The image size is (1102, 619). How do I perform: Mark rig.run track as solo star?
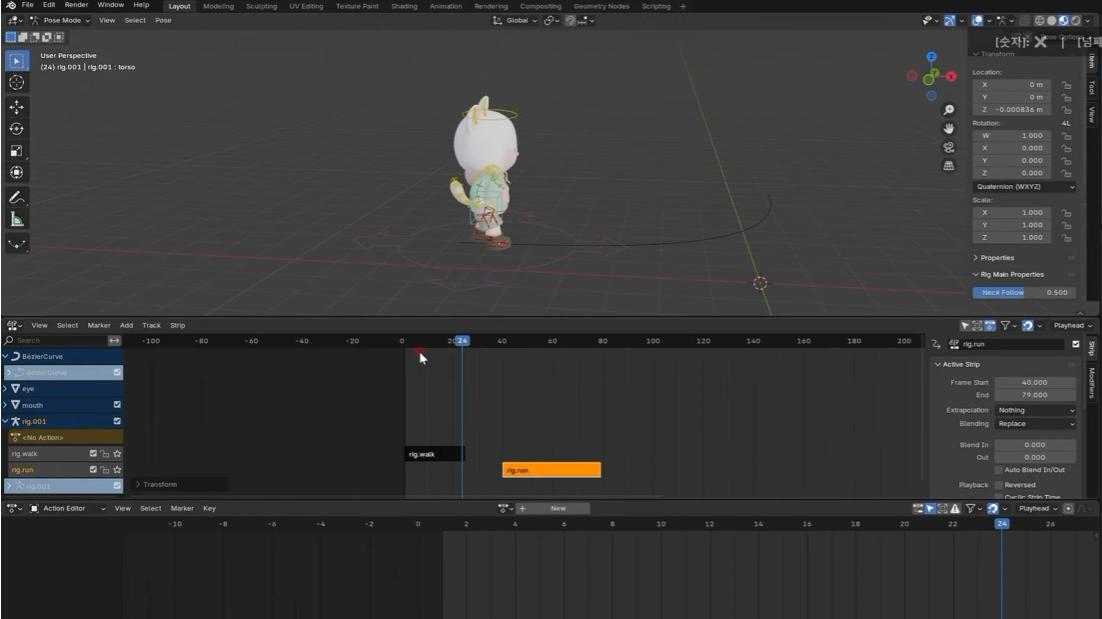117,470
